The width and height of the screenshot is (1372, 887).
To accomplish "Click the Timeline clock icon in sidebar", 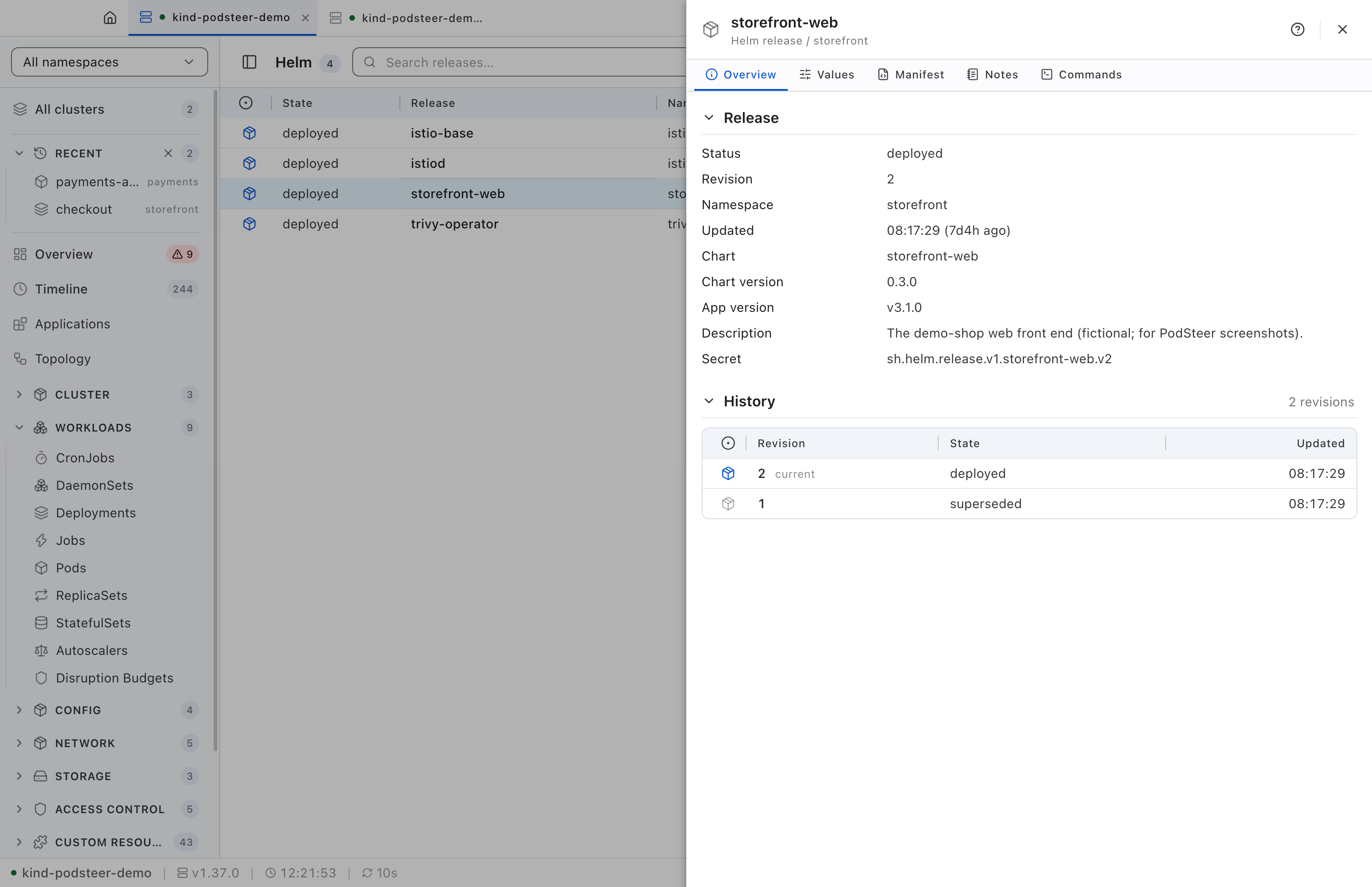I will (x=20, y=289).
